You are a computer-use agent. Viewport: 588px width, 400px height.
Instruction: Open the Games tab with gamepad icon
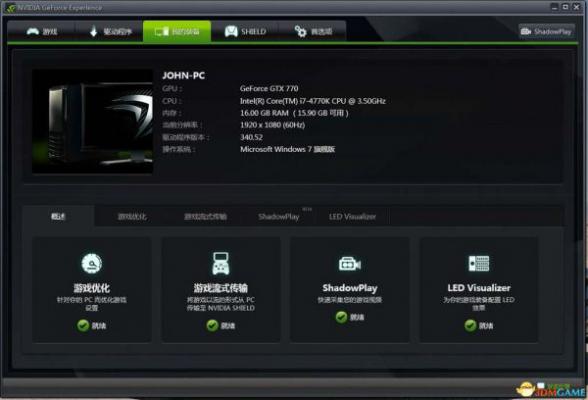(x=42, y=31)
